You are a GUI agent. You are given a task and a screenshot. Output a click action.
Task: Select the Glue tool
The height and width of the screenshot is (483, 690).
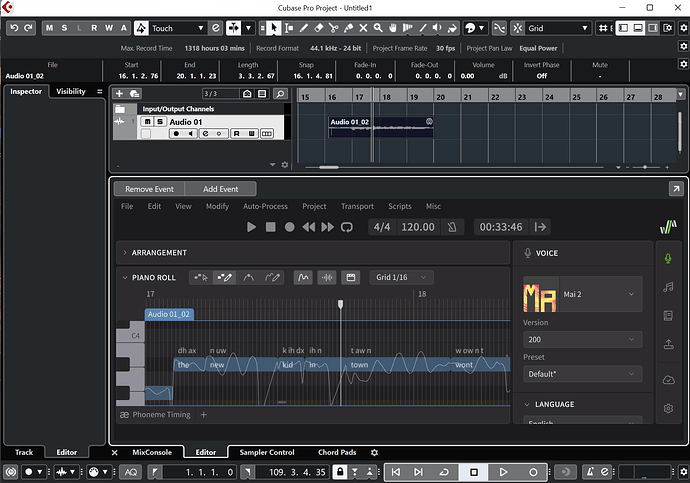point(349,28)
